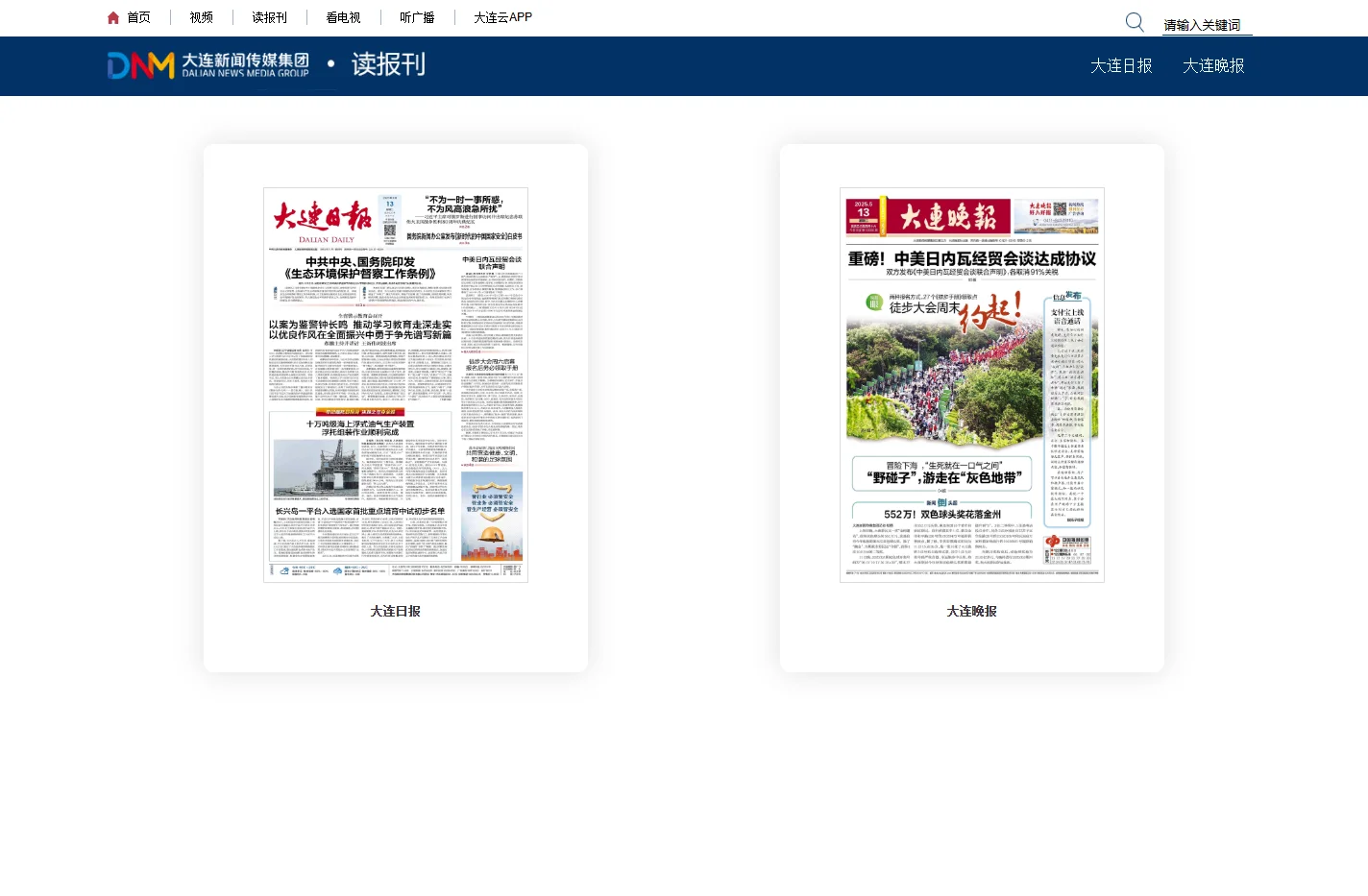Open the 视频 top menu item
The width and height of the screenshot is (1368, 896).
[x=202, y=17]
